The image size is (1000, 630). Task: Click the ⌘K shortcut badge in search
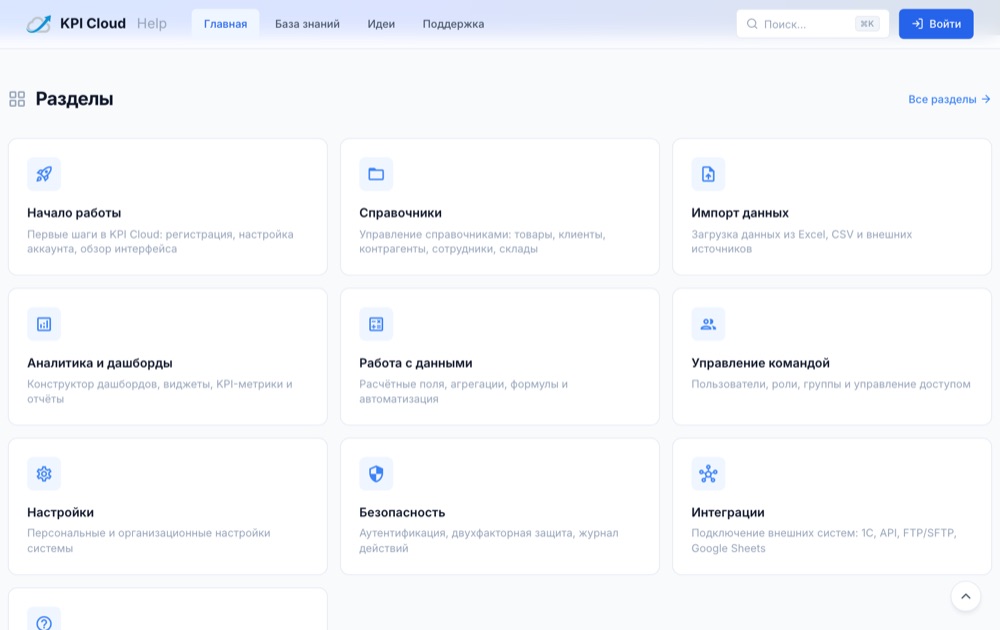(x=867, y=24)
